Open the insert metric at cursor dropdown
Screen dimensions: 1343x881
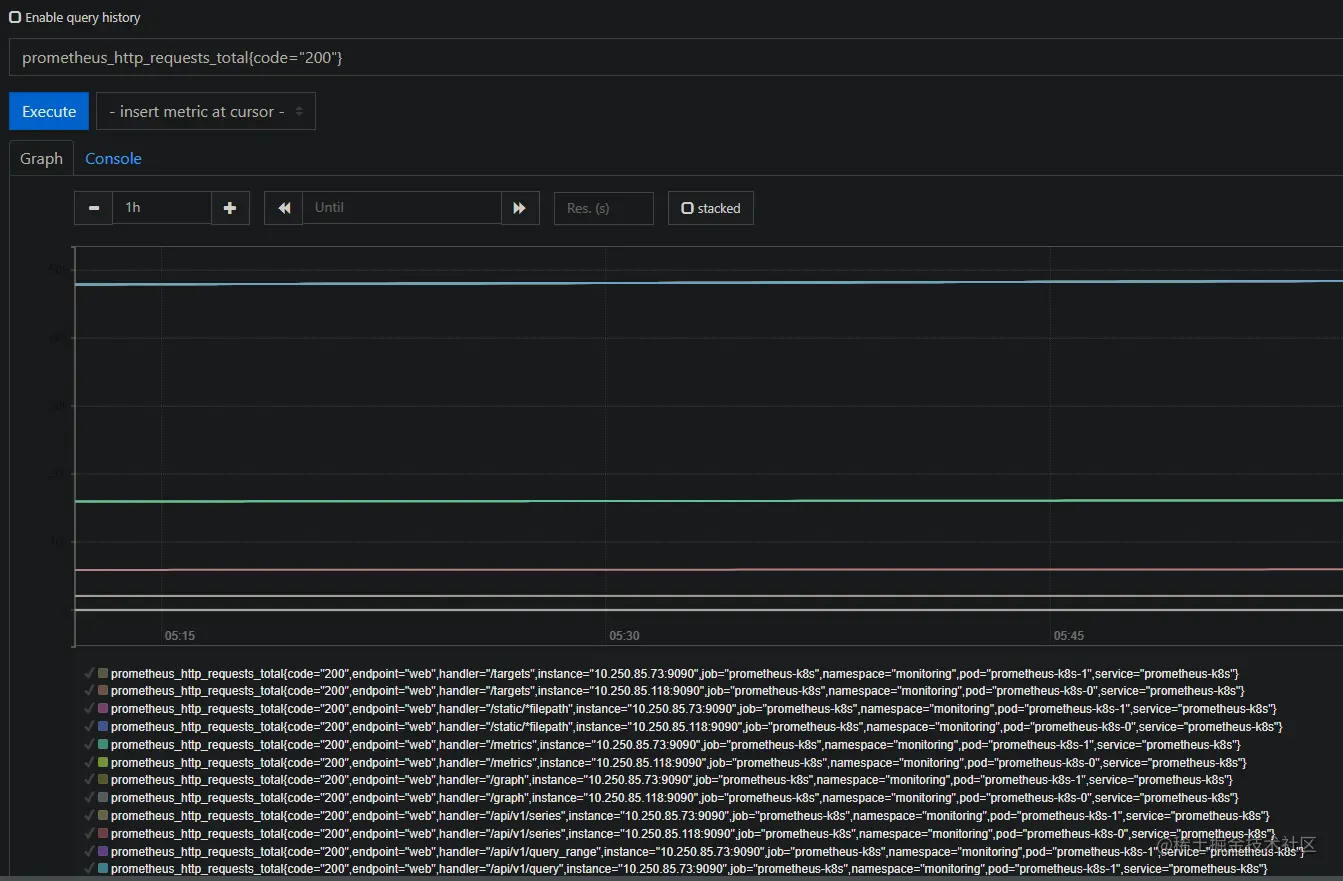pos(206,111)
